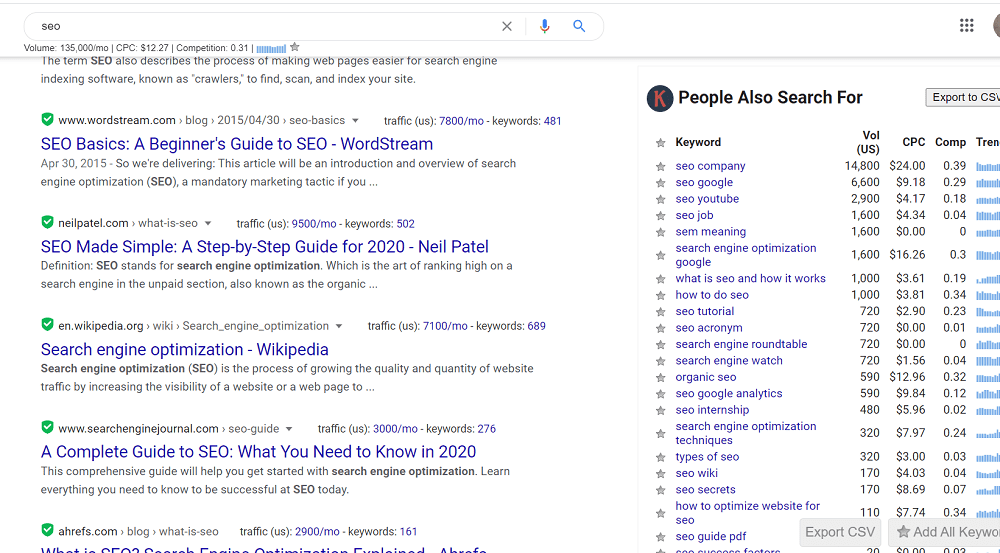1000x553 pixels.
Task: Open the dropdown arrow beside searchenginejournal.com URL
Action: [x=289, y=429]
